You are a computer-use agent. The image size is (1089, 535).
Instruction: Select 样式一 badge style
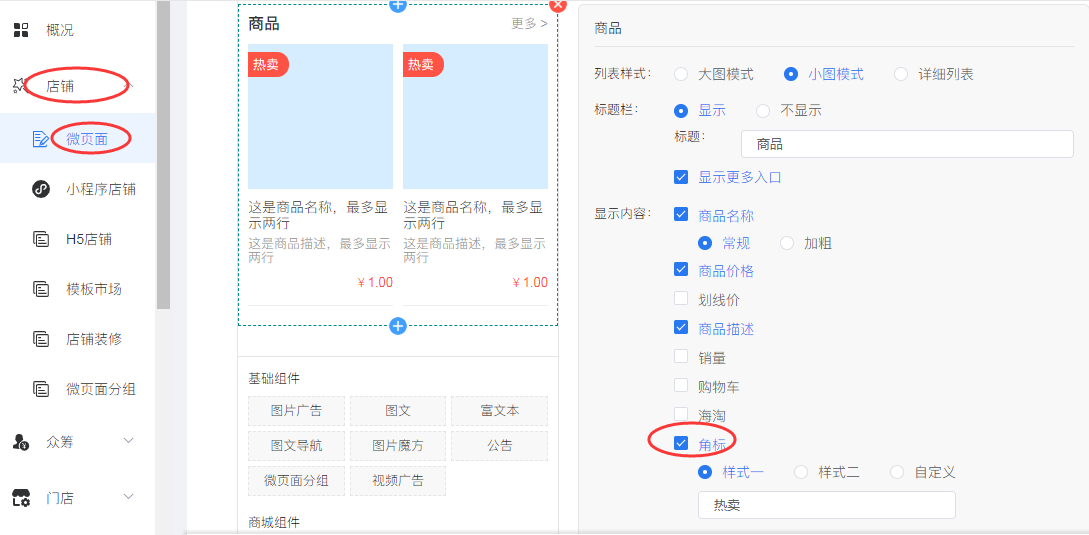click(x=706, y=472)
